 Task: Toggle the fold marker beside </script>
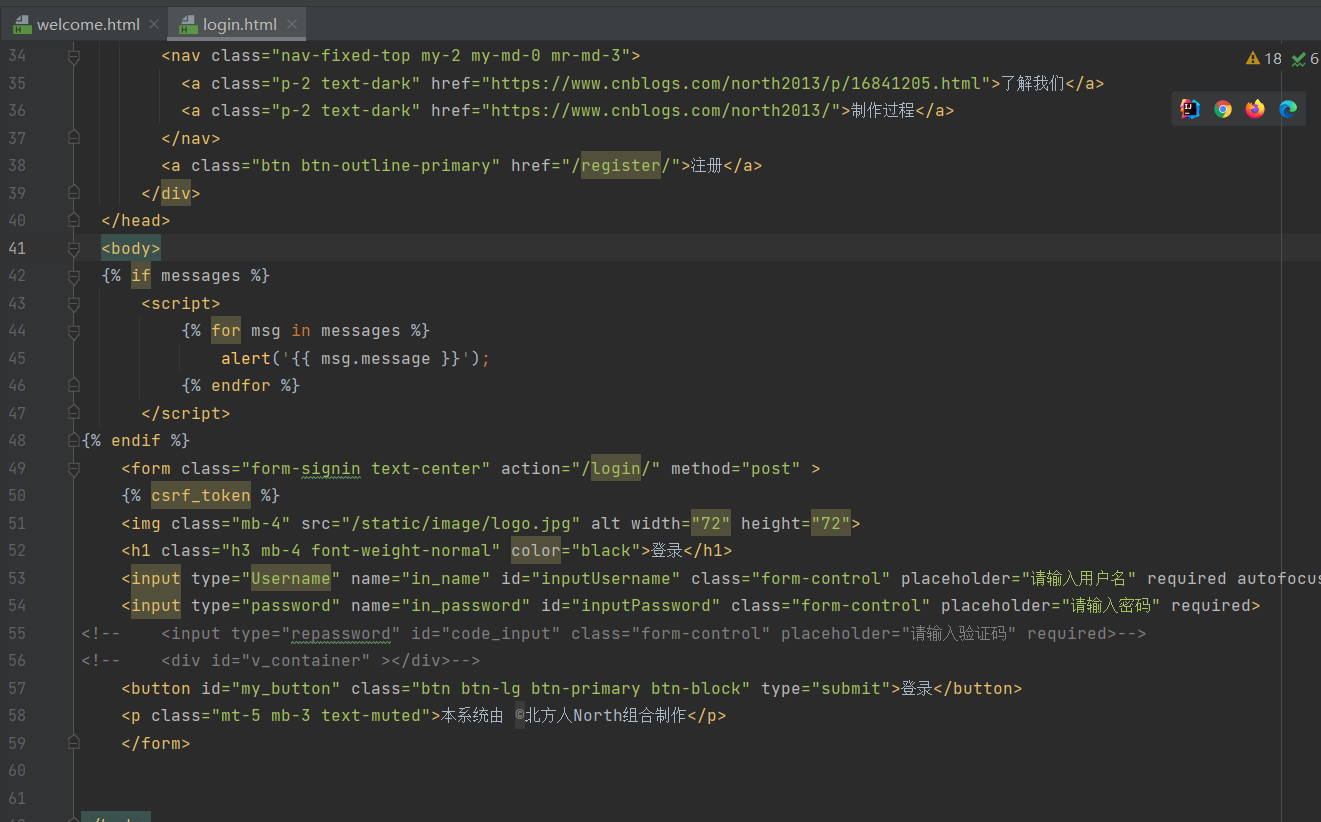[x=73, y=413]
